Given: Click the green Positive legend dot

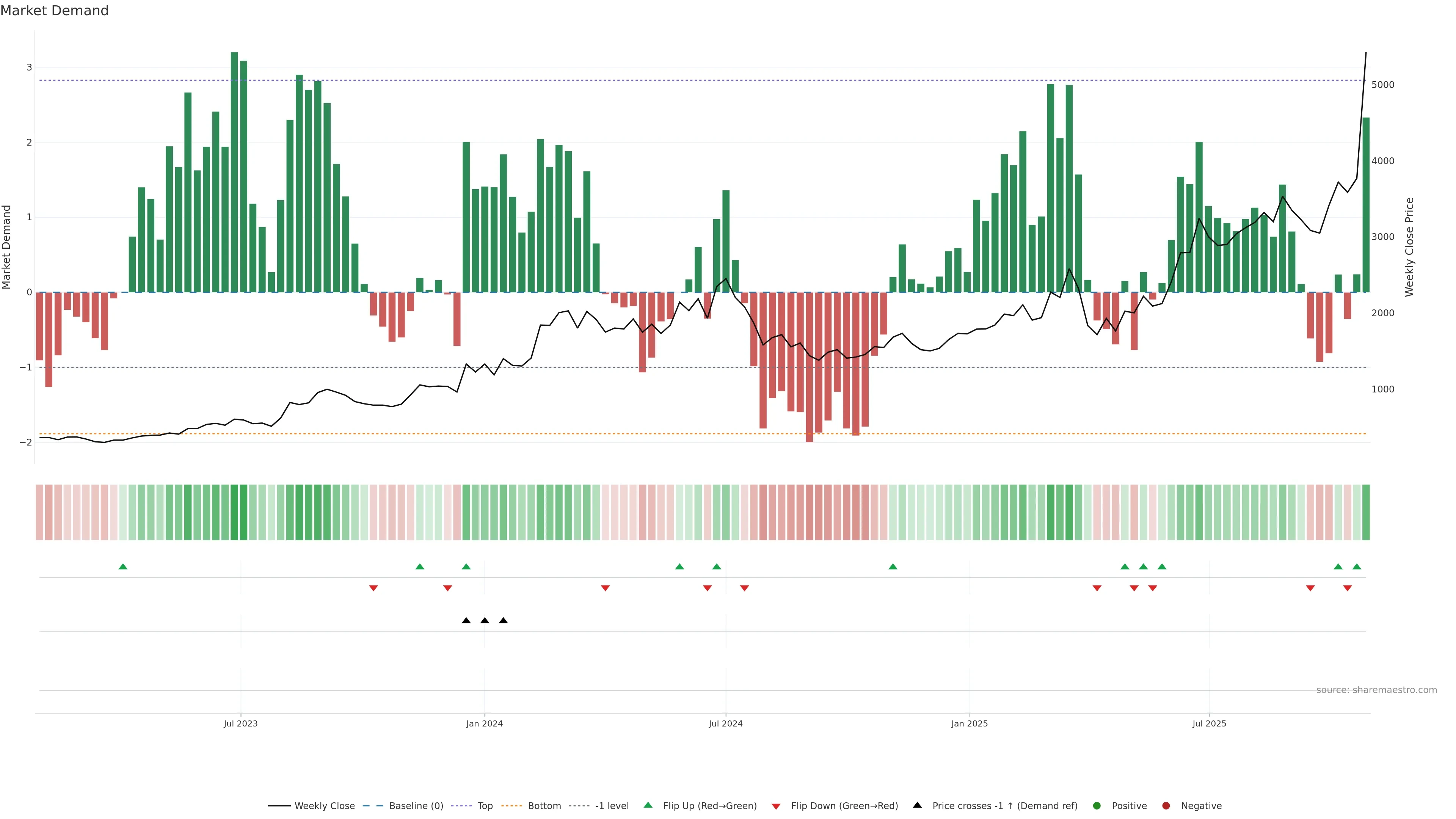Looking at the screenshot, I should [1097, 806].
